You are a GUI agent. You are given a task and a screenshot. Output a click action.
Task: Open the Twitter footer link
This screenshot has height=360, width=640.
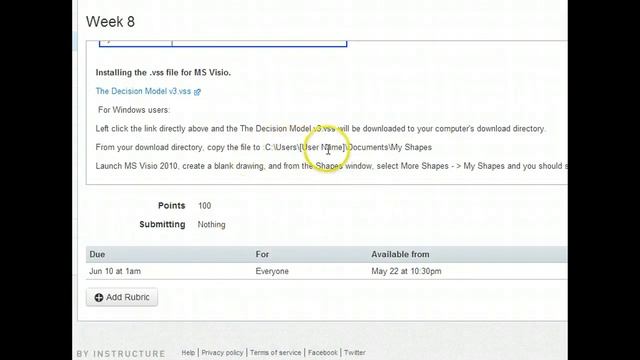(x=354, y=353)
